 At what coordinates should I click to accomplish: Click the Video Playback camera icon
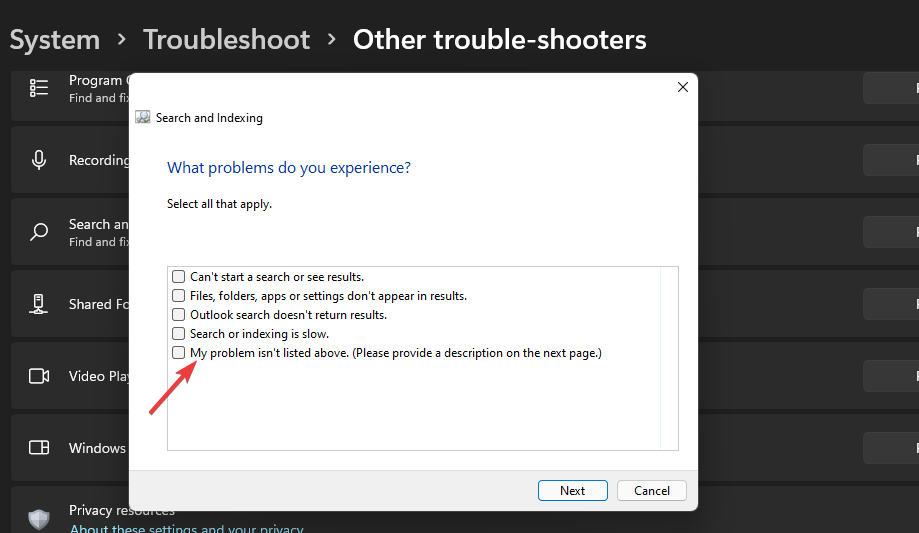pos(39,376)
